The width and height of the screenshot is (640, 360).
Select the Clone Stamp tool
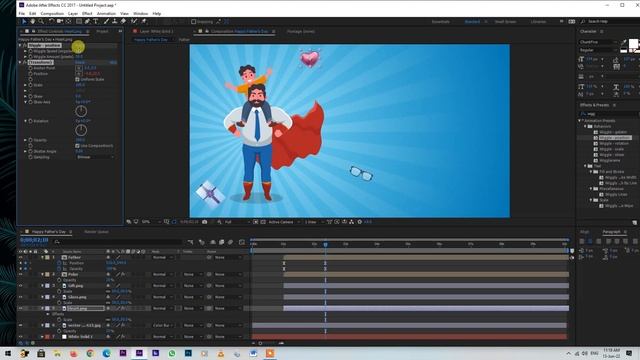(x=115, y=21)
